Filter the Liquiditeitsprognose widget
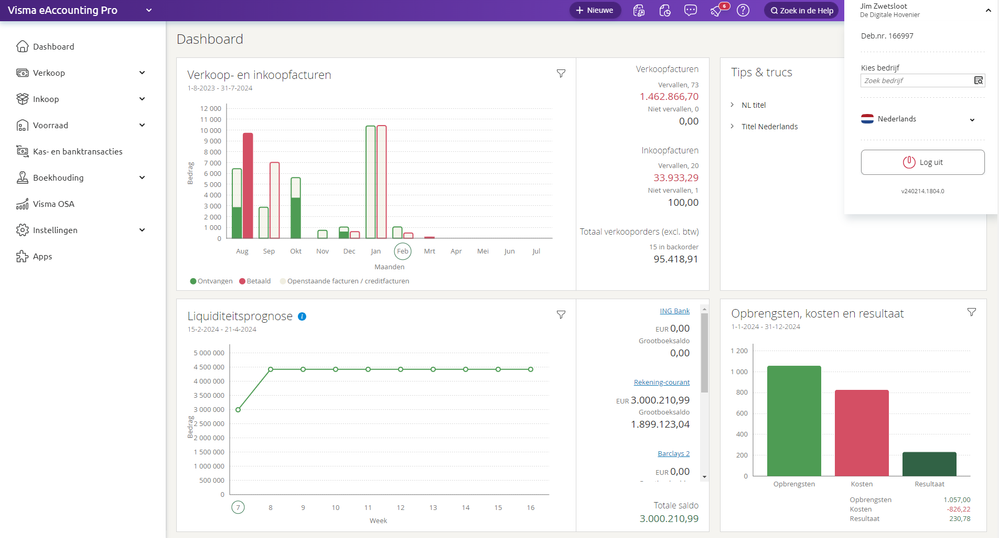The width and height of the screenshot is (999, 538). pyautogui.click(x=561, y=314)
